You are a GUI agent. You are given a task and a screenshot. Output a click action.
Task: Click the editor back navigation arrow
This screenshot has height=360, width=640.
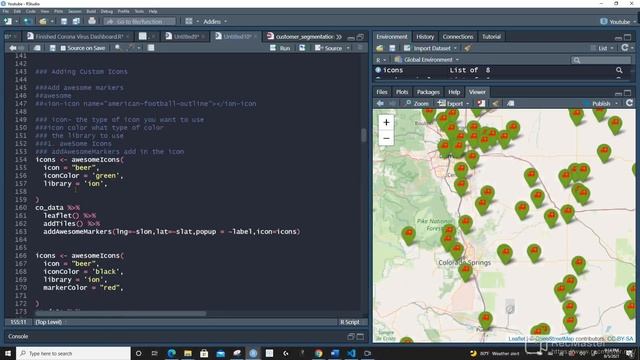point(13,48)
